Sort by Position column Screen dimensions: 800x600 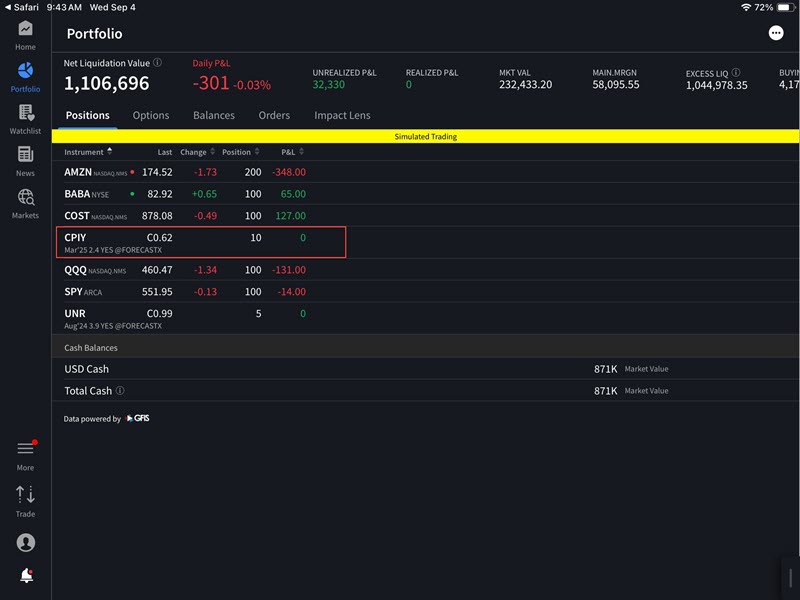pos(241,152)
